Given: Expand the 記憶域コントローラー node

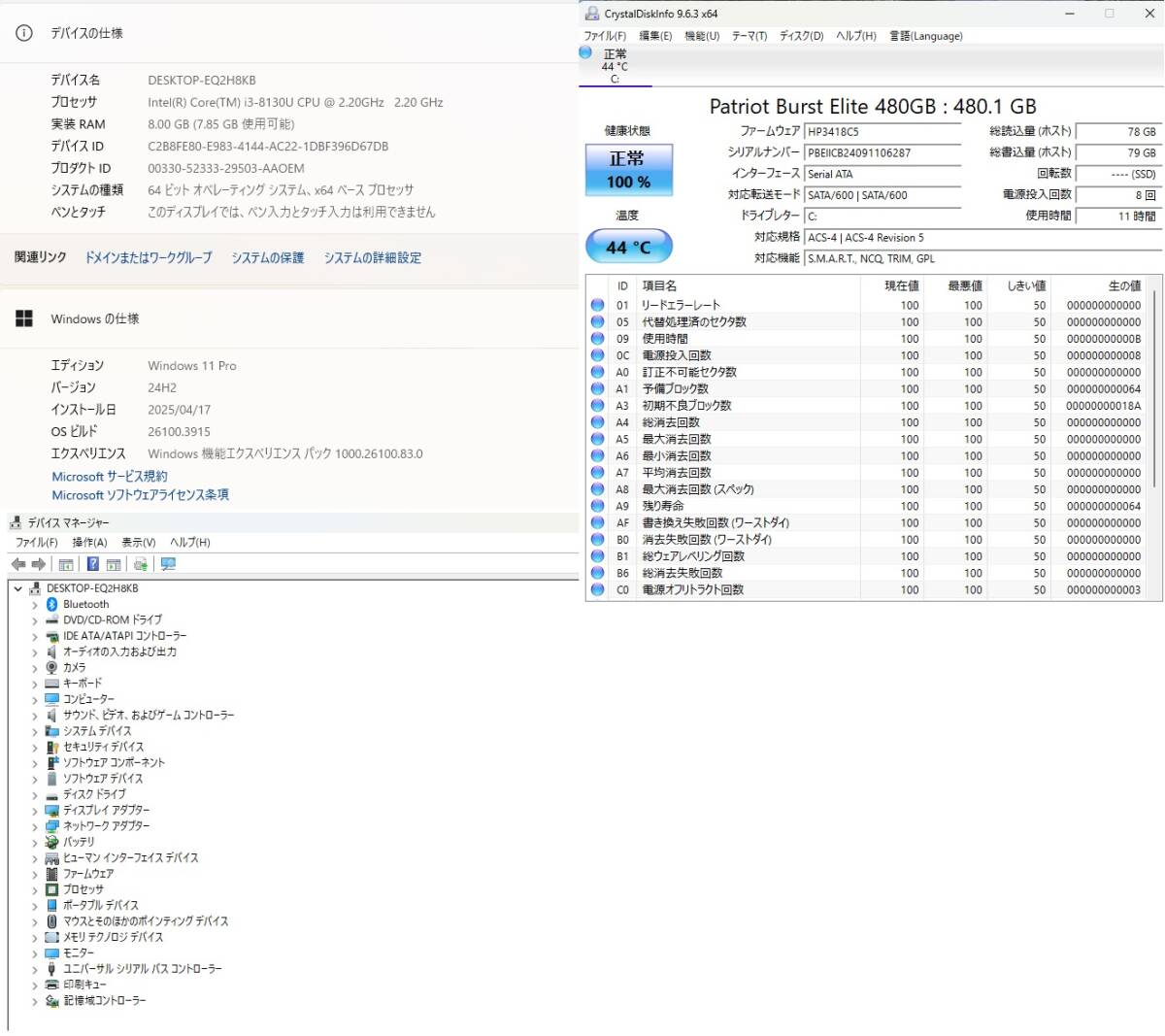Looking at the screenshot, I should pos(35,1000).
